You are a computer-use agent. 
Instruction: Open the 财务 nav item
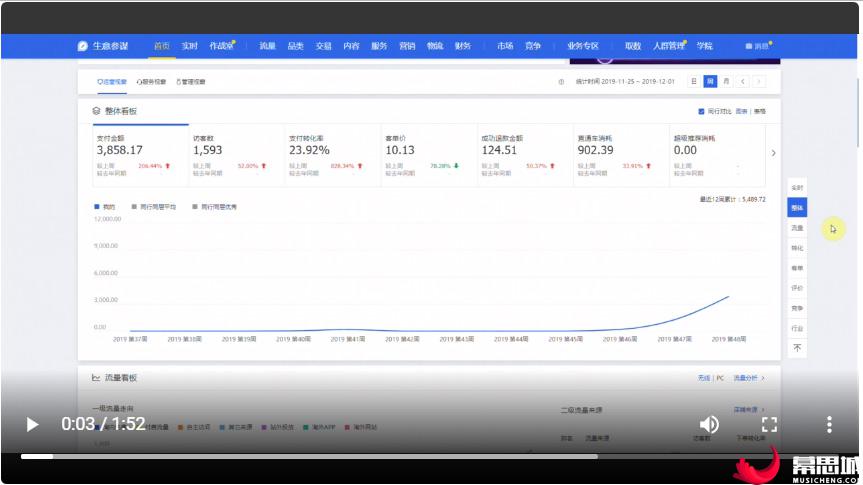tap(463, 46)
